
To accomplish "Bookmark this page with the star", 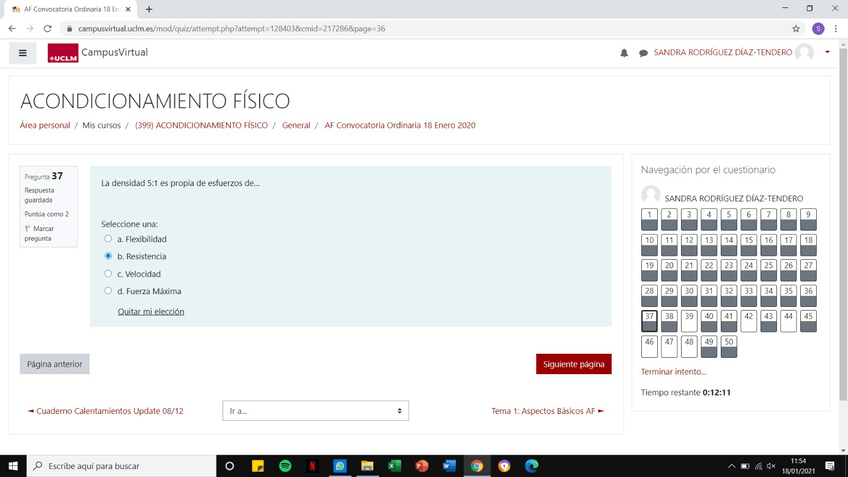I will (x=796, y=29).
